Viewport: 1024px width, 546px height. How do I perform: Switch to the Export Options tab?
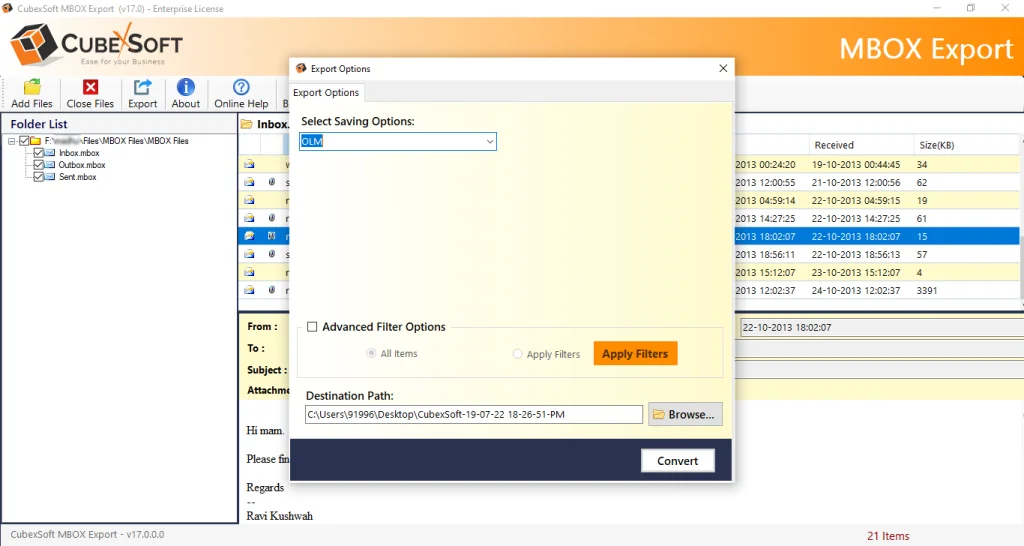point(326,93)
